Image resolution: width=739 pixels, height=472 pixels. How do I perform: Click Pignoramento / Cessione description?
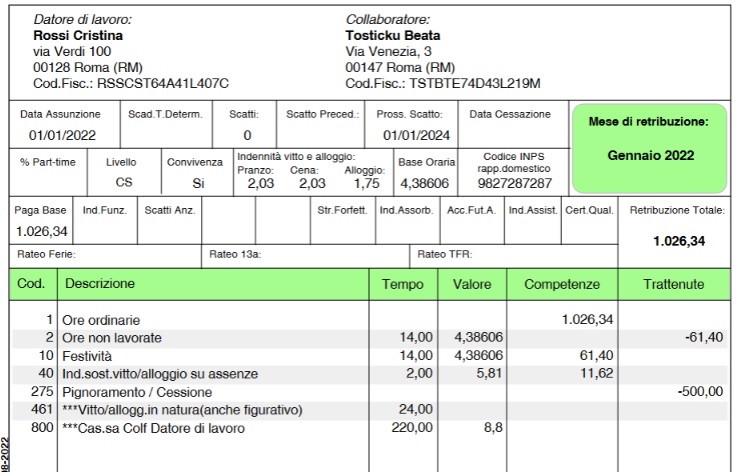tap(137, 392)
